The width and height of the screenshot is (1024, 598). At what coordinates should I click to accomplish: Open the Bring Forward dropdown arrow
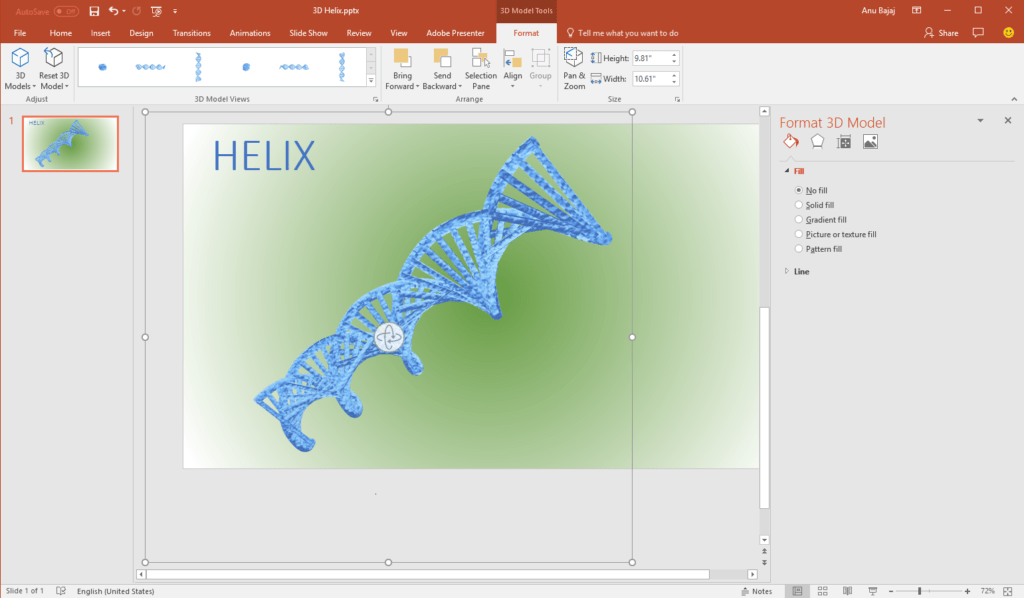[417, 86]
